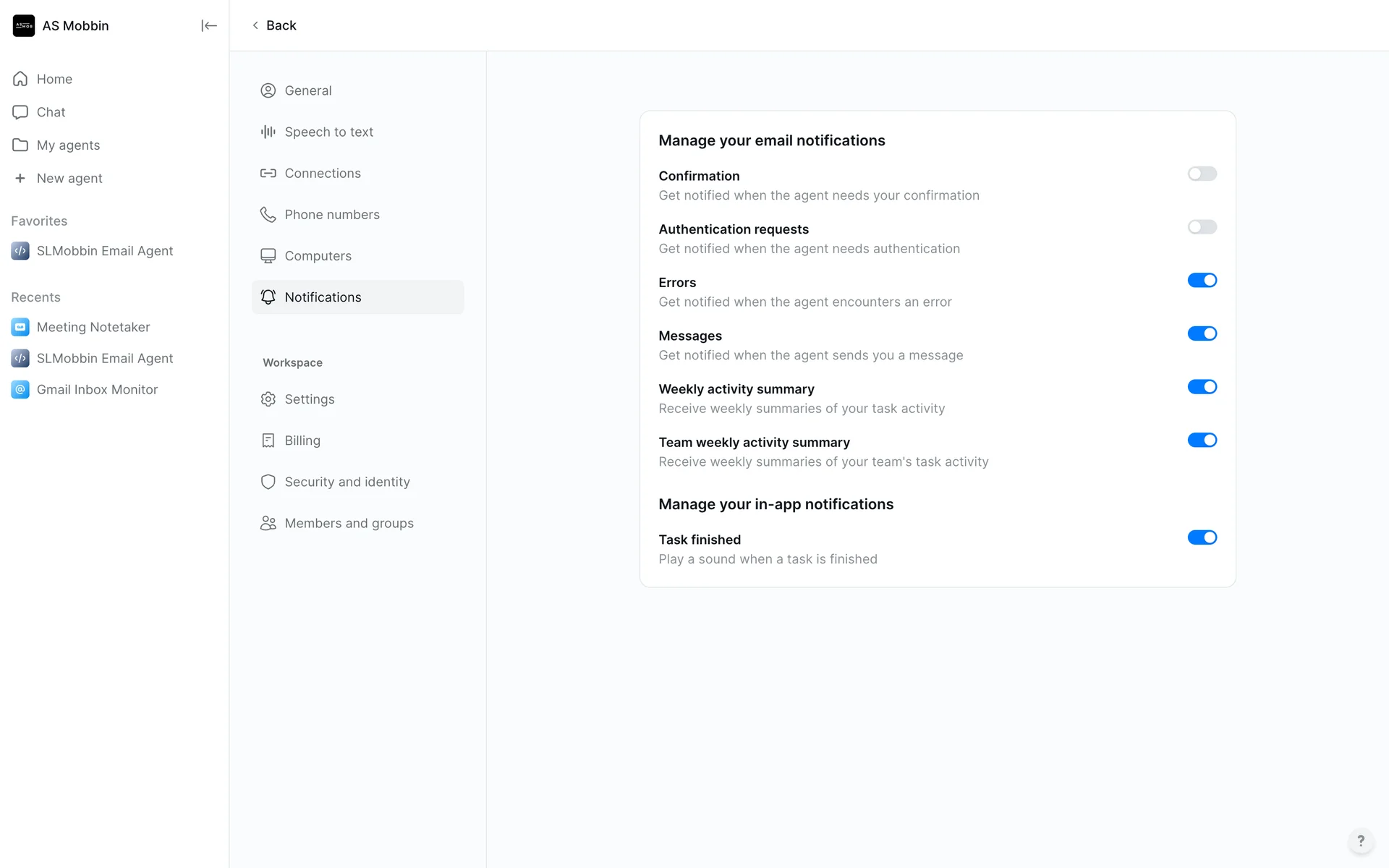Open Members and groups settings
This screenshot has height=868, width=1389.
click(349, 523)
